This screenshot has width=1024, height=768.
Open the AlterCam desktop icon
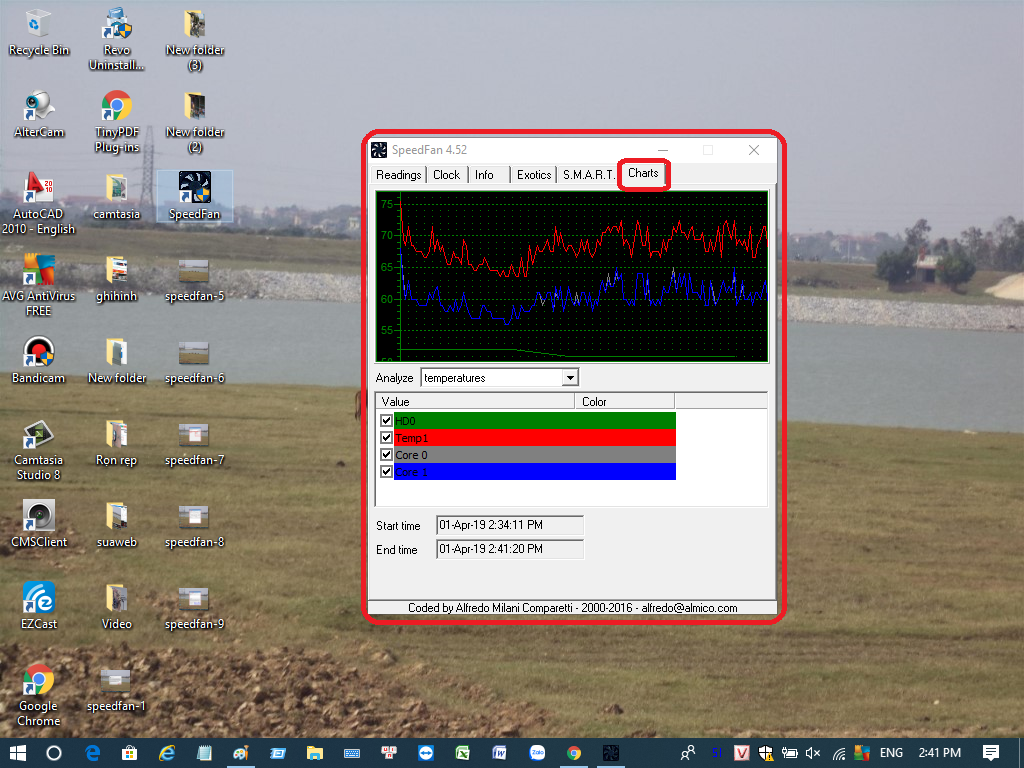[x=40, y=107]
